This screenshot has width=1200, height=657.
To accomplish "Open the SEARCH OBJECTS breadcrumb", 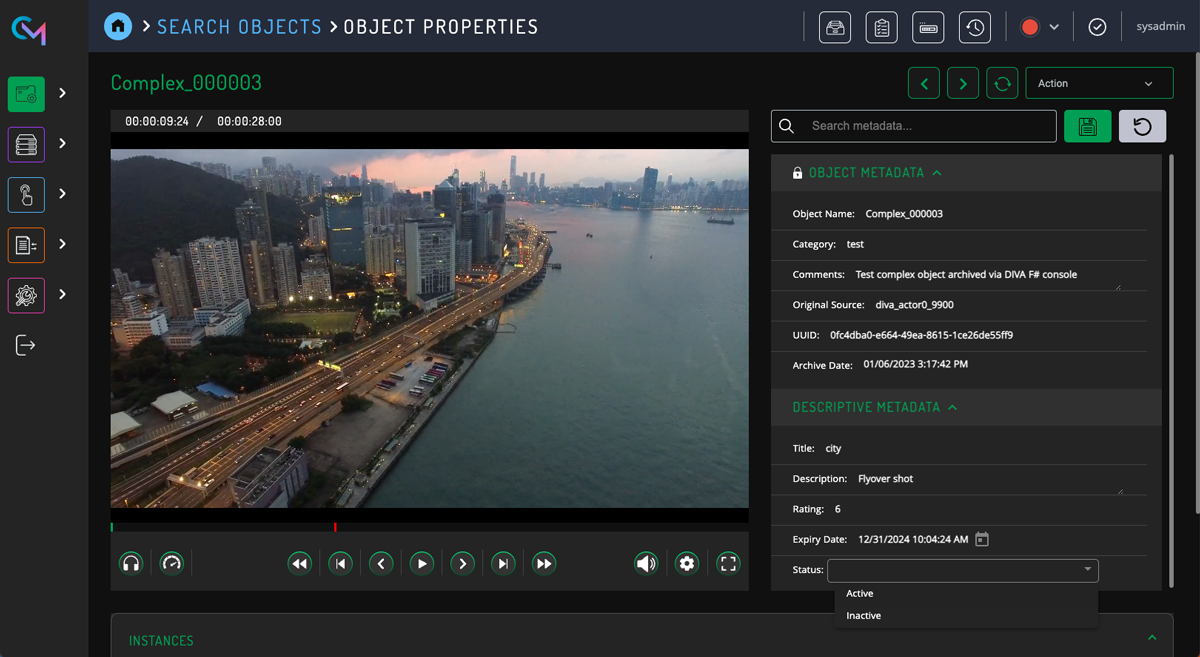I will point(239,26).
